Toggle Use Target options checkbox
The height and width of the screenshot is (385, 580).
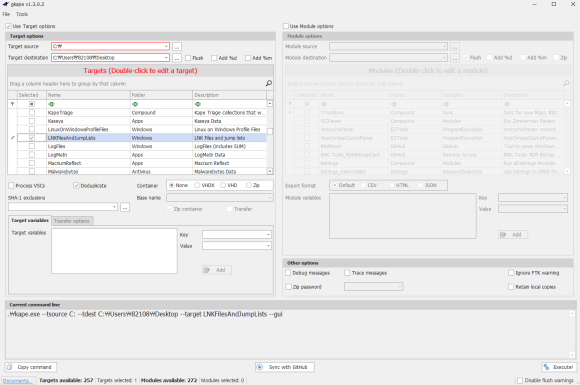[x=9, y=26]
